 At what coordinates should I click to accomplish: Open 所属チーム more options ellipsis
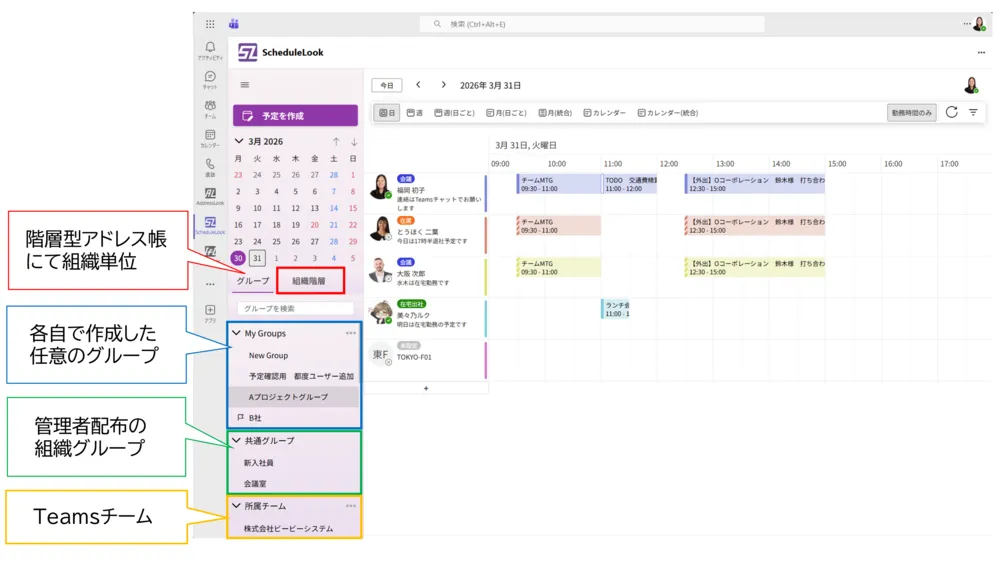click(x=351, y=506)
